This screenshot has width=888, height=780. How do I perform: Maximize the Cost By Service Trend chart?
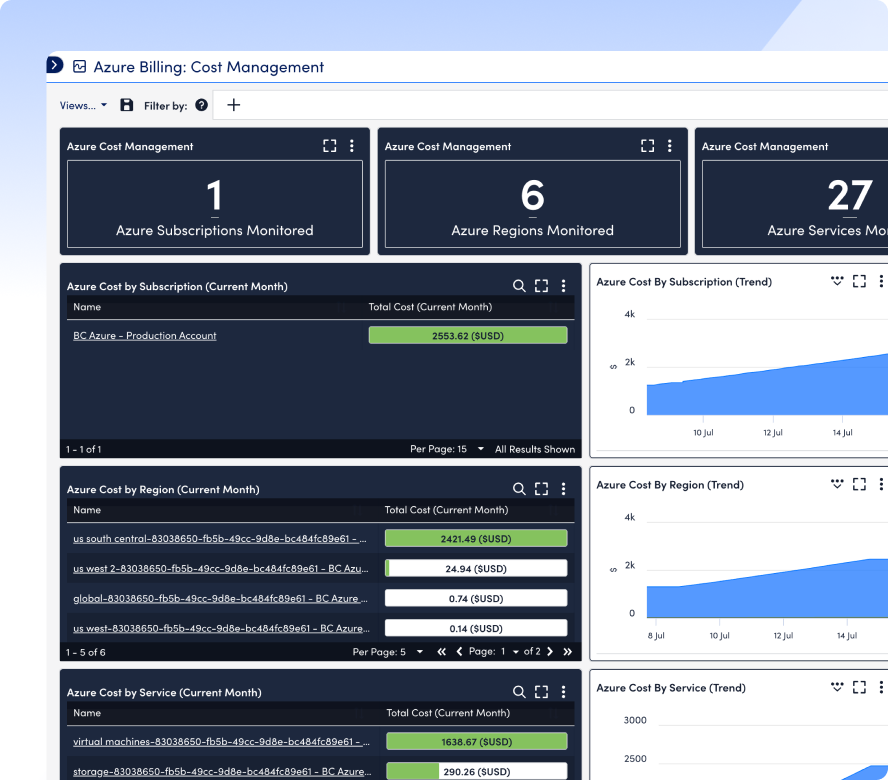tap(859, 687)
